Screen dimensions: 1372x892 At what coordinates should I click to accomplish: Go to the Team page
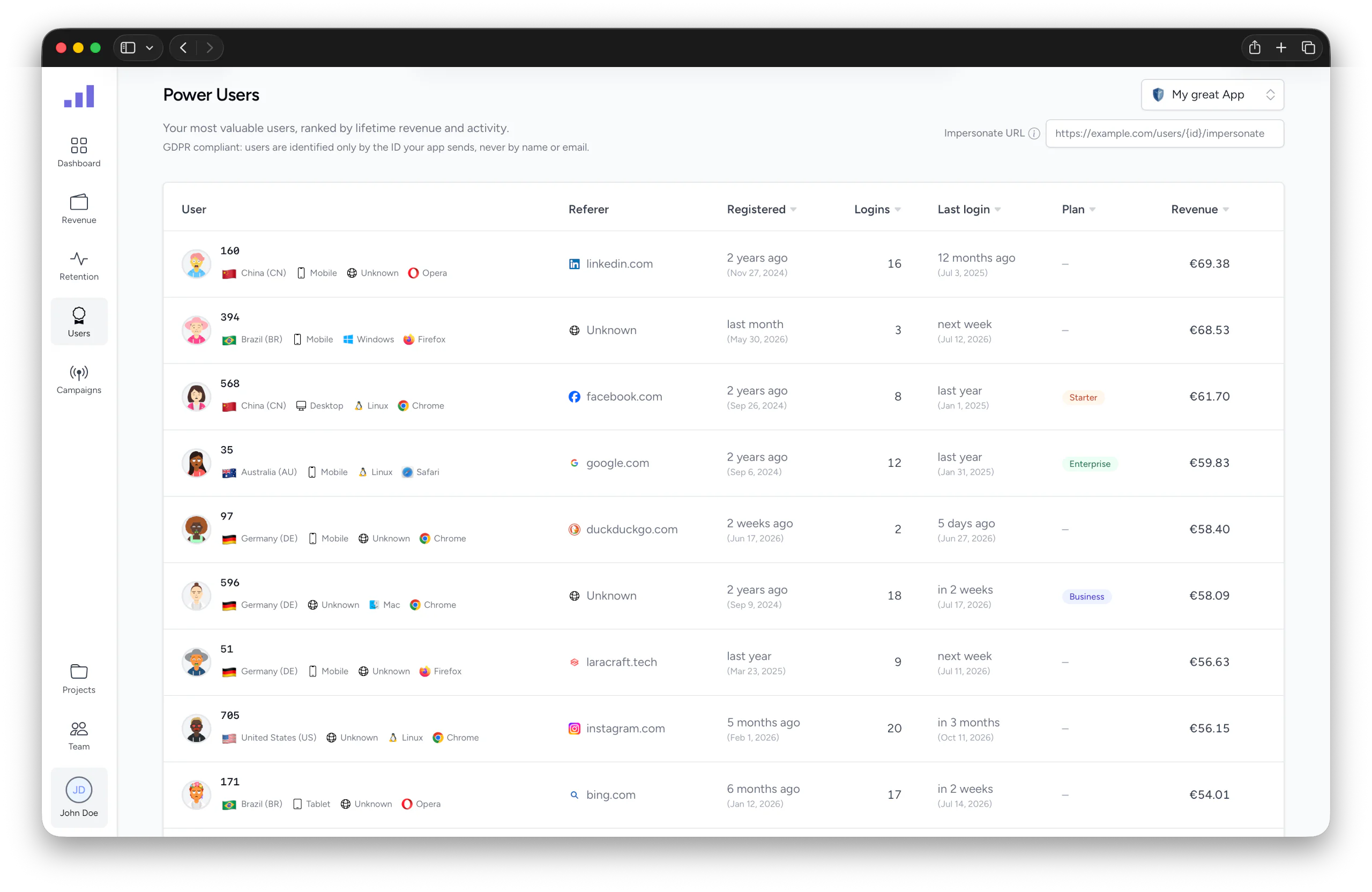coord(79,735)
